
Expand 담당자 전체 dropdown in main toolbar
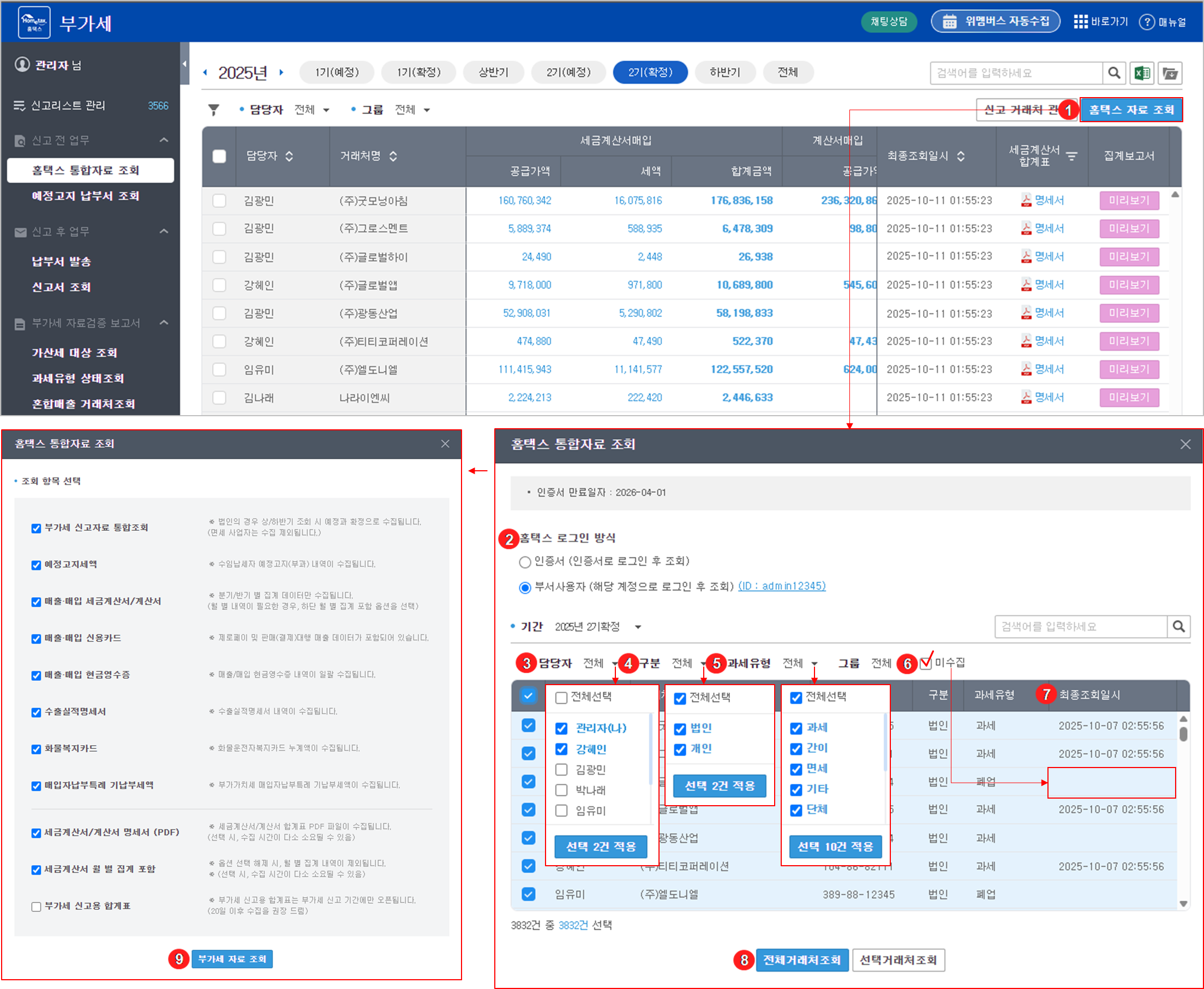point(312,110)
